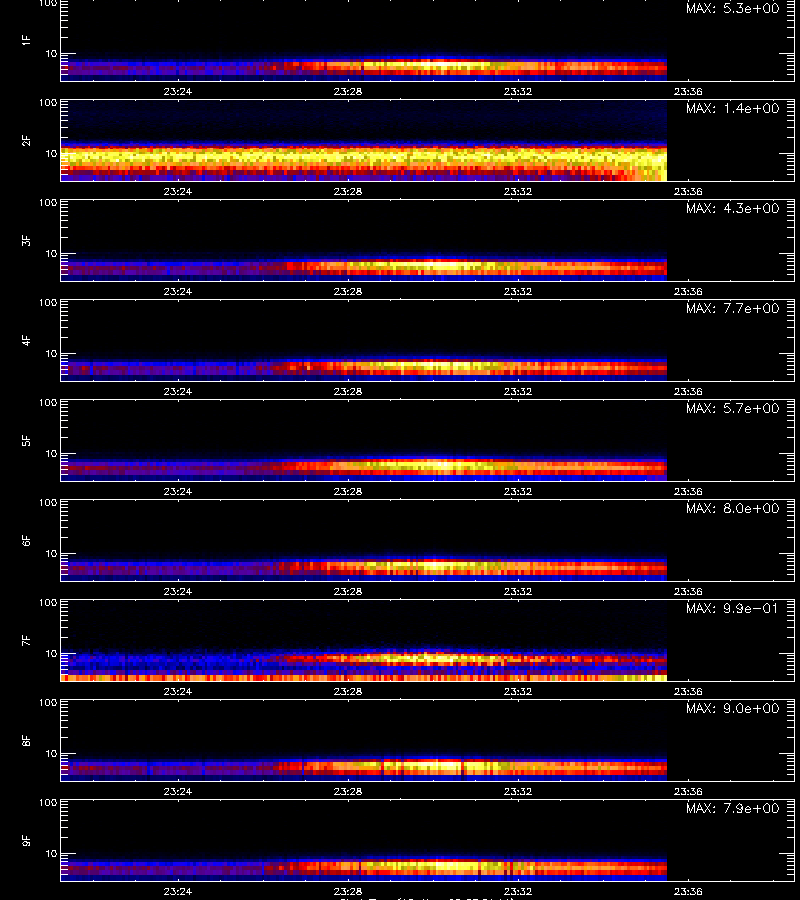Screen dimensions: 800x900
Task: Click the "MAX: 4.3e+00" annotation
Action: click(x=732, y=208)
